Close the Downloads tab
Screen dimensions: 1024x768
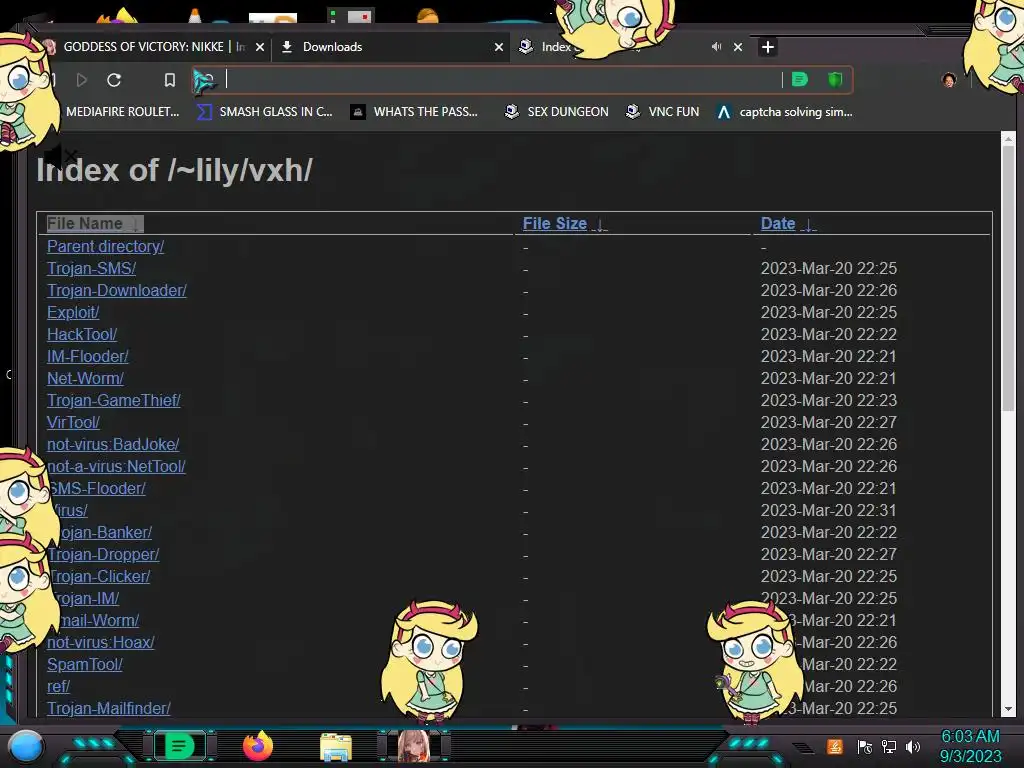[x=499, y=47]
